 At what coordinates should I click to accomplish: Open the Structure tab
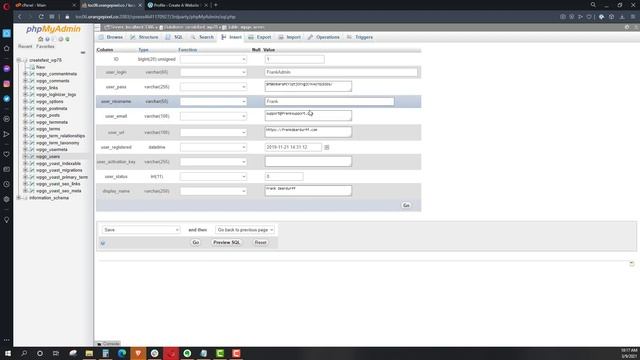coord(144,37)
